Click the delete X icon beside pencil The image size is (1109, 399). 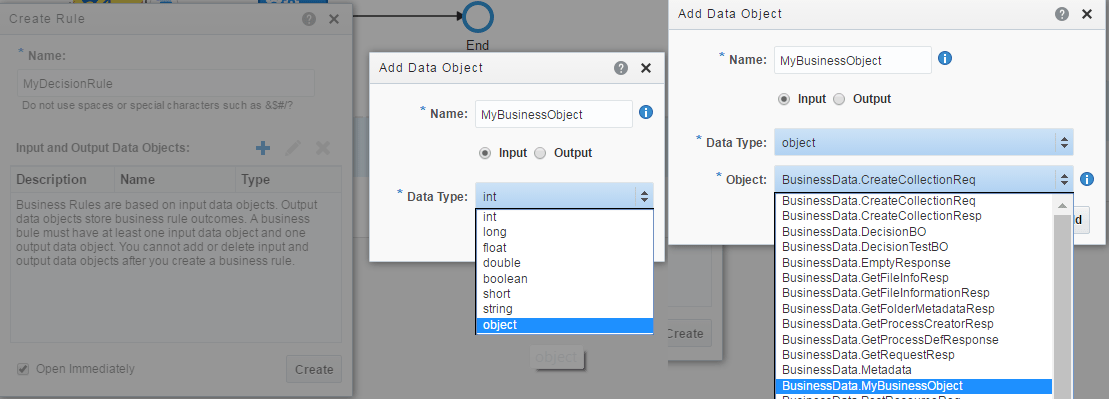click(x=323, y=148)
